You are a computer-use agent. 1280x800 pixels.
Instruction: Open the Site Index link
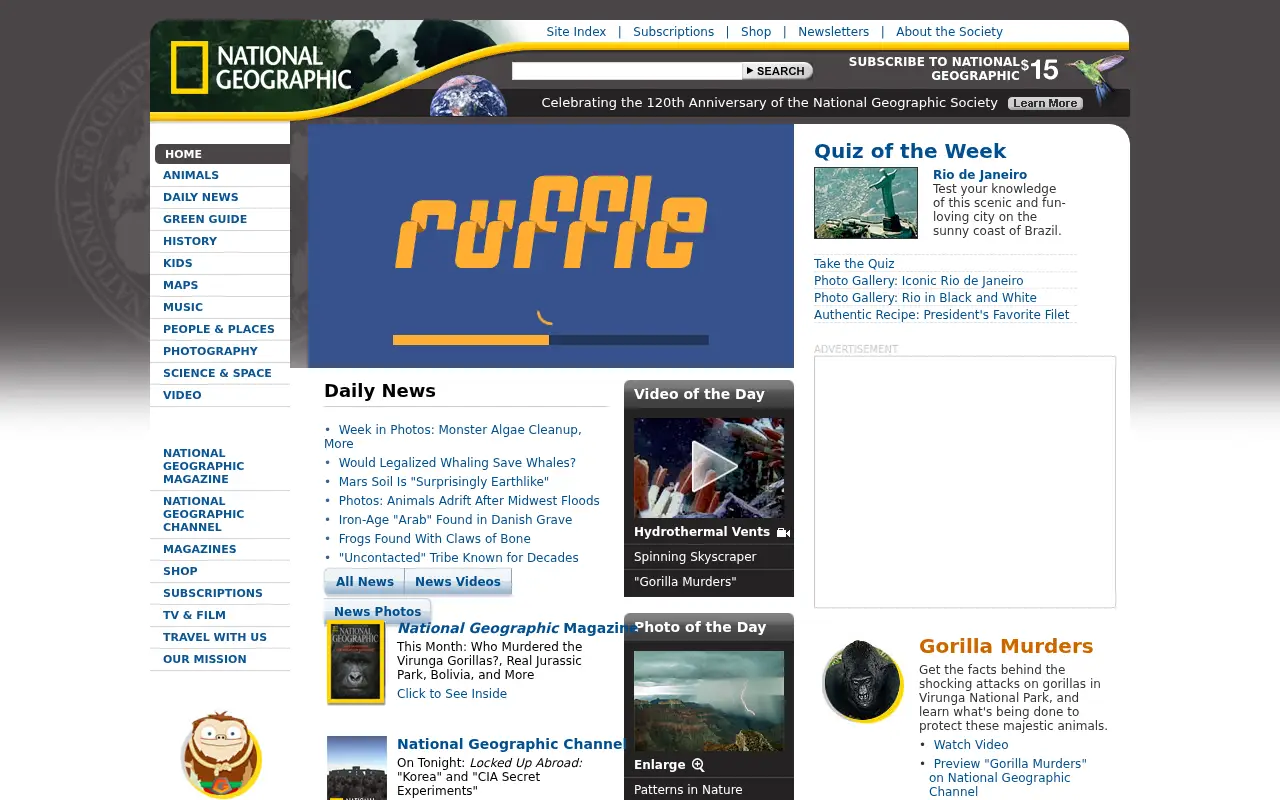[576, 32]
